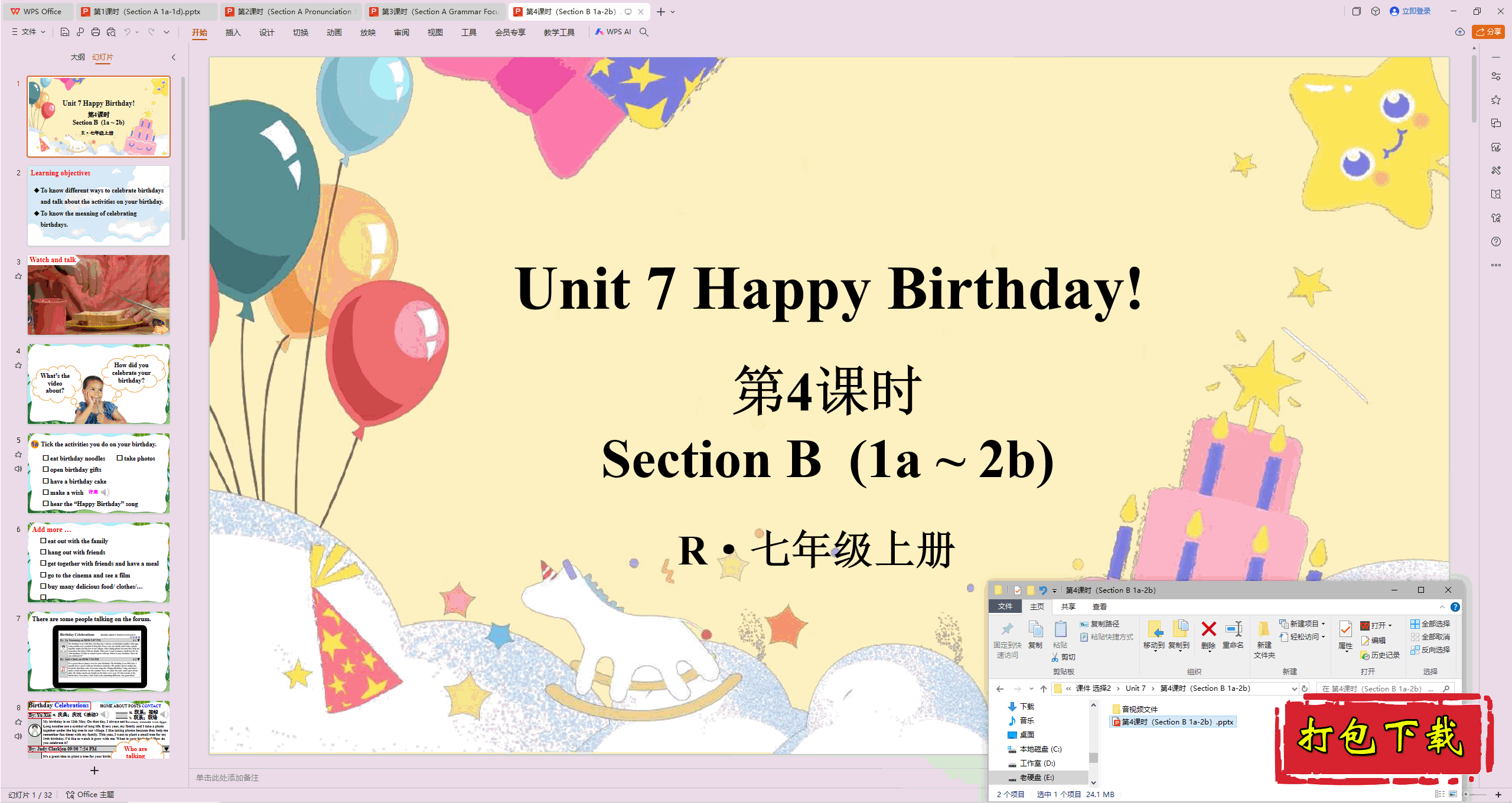Open the more options dots in right sidebar
This screenshot has height=803, width=1512.
1495,265
